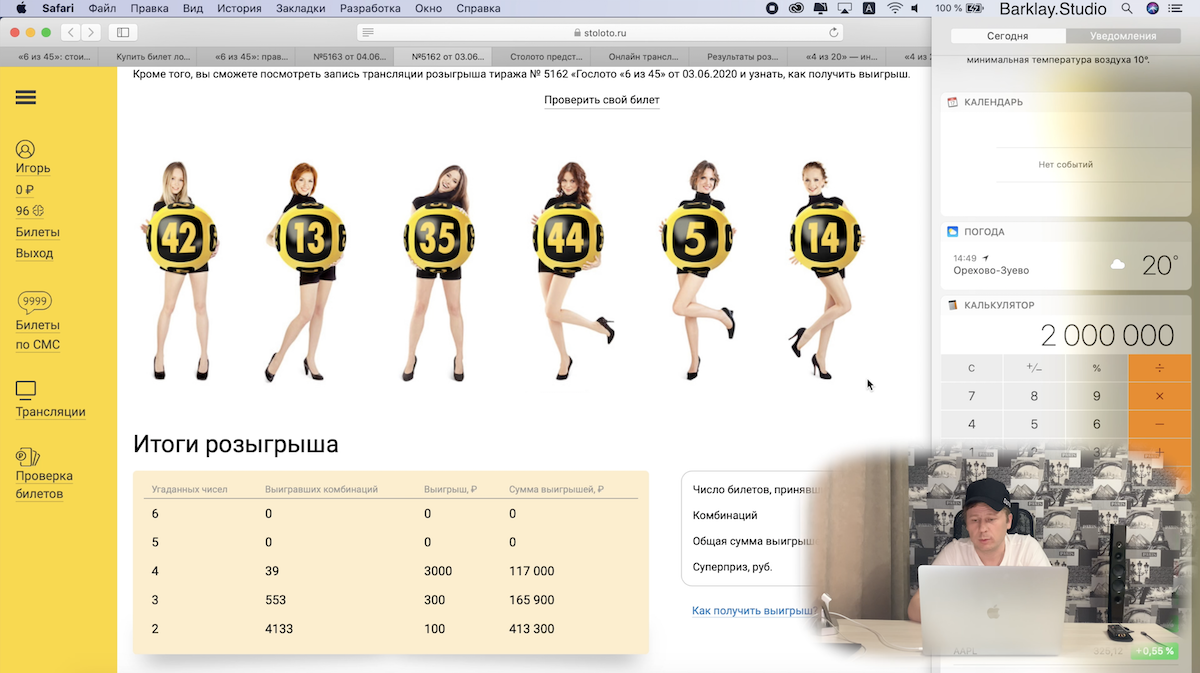Switch to tab Онлайн трансл...

(x=642, y=57)
